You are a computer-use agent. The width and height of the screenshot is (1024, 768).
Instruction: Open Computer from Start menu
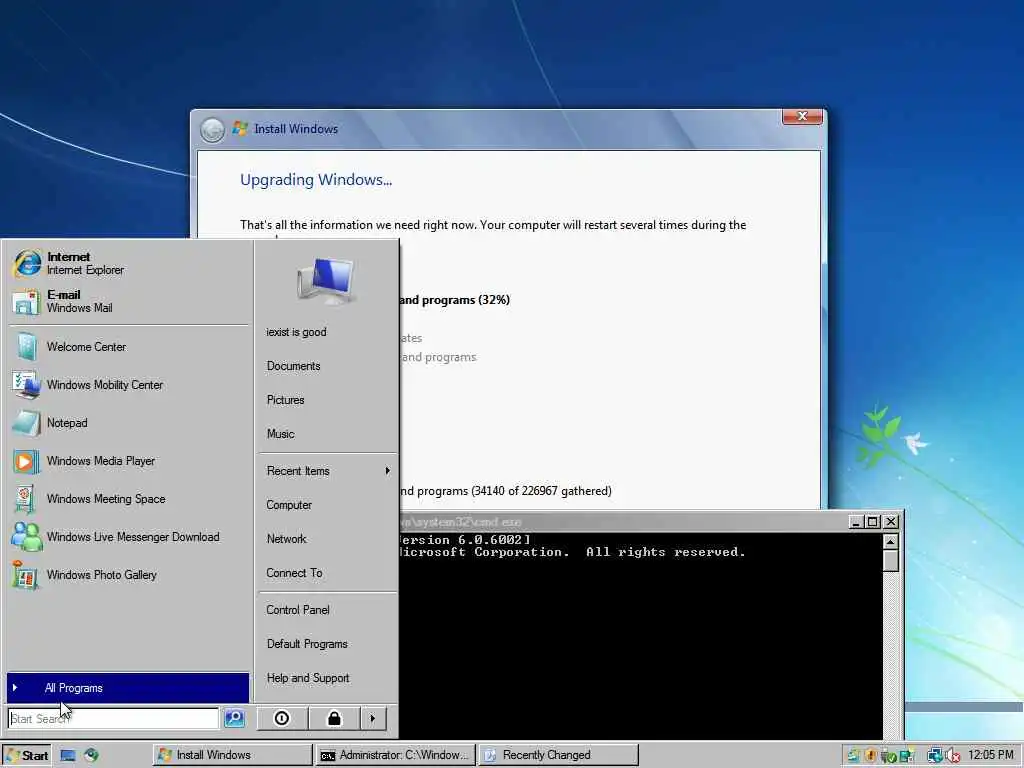pos(327,505)
